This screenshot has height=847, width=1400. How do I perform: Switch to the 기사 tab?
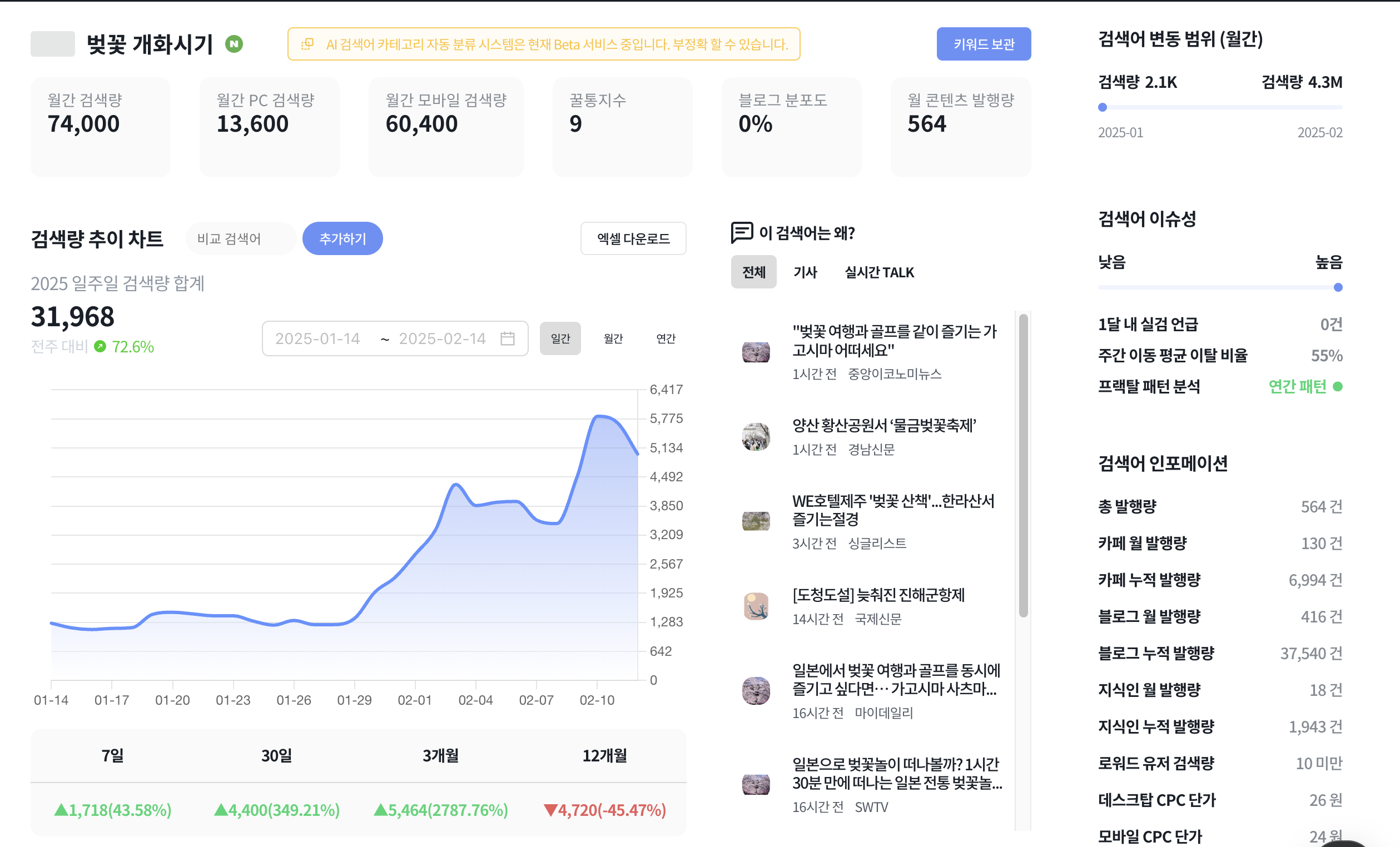[805, 272]
